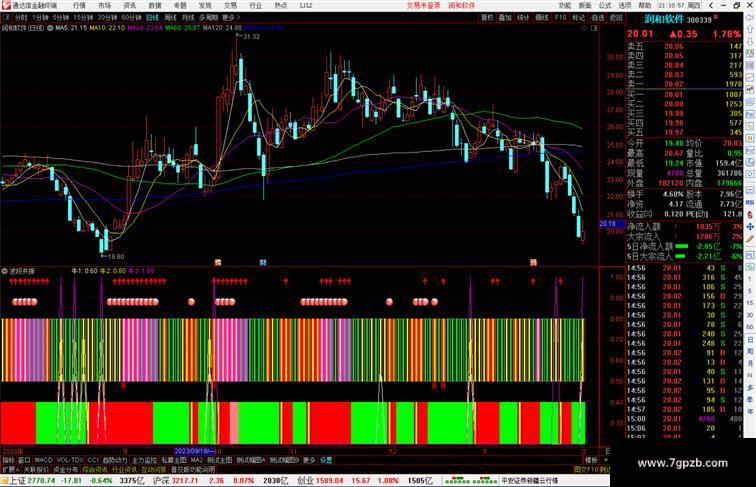Viewport: 756px width, 487px height.
Task: Open the 关联报价 tab
Action: 36,469
